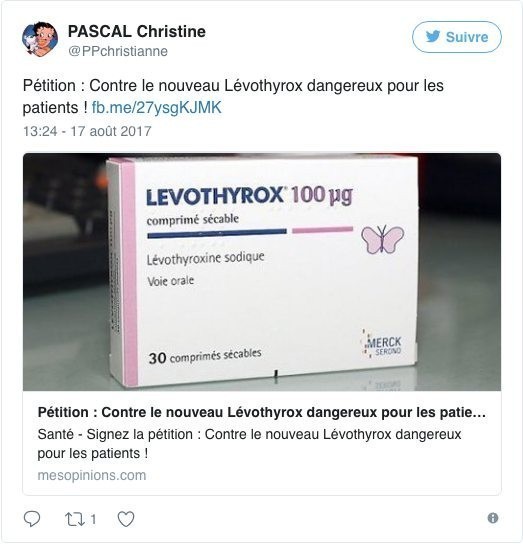The width and height of the screenshot is (523, 544).
Task: Click the Twitter bird icon in Suivre button
Action: point(433,36)
